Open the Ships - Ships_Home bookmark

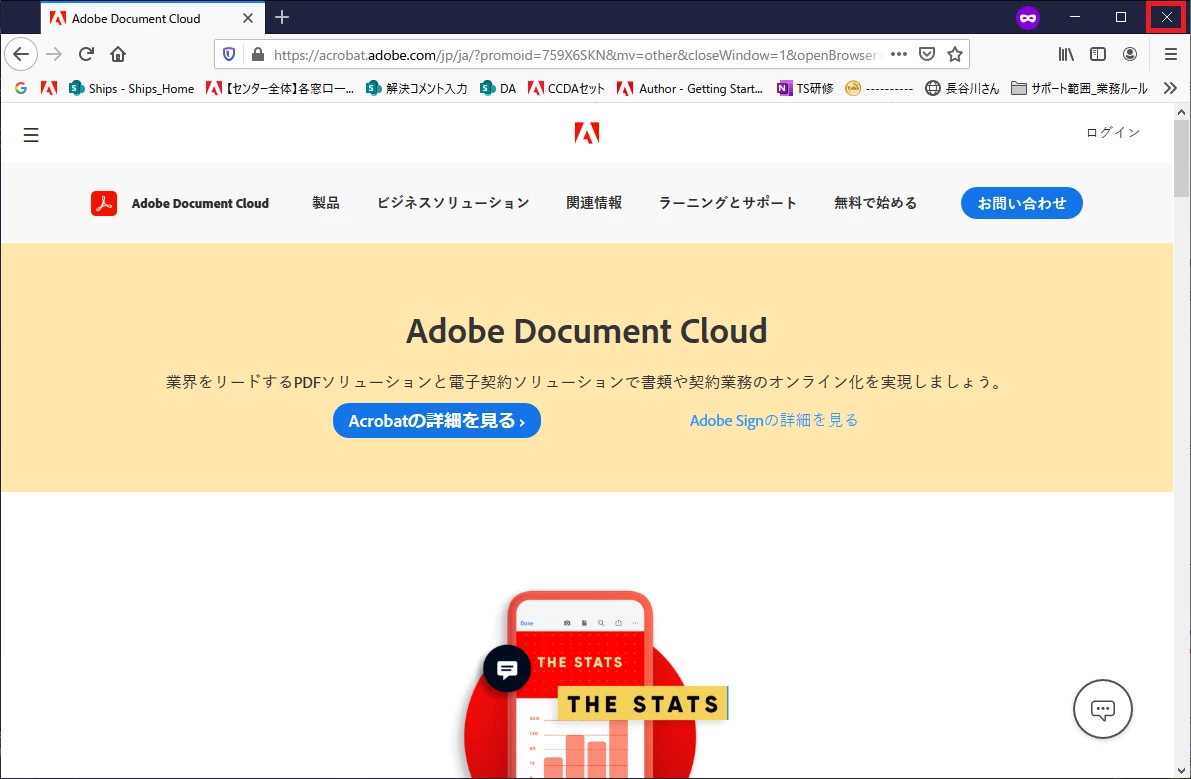point(131,88)
